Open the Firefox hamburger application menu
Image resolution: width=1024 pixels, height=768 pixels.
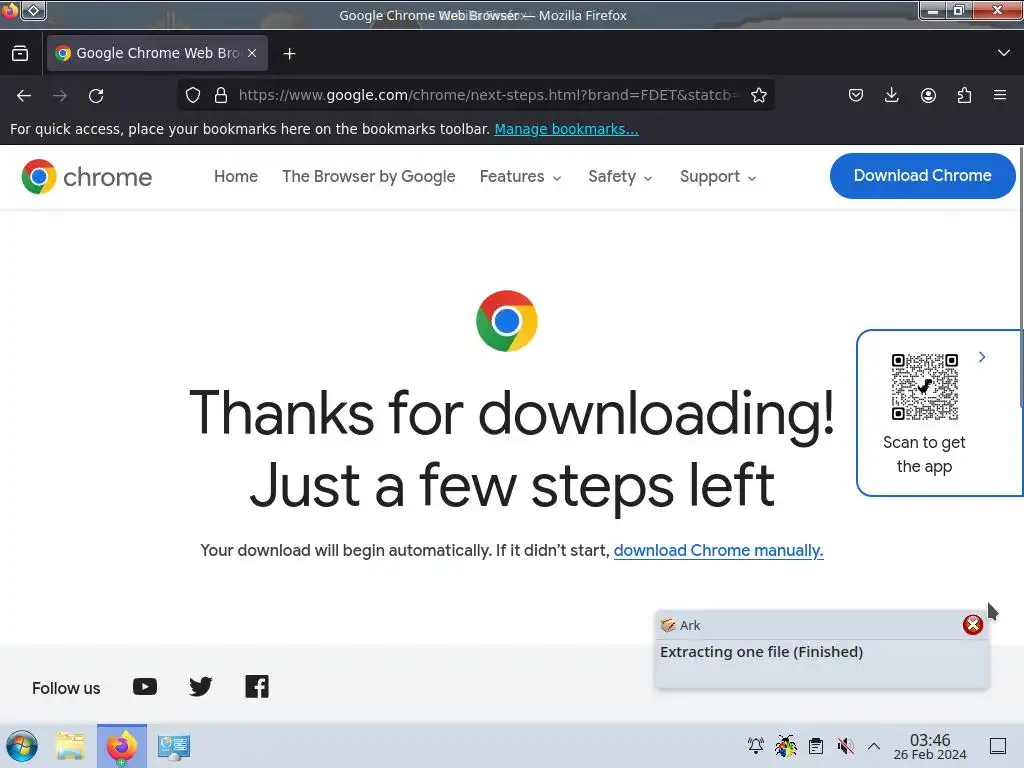1000,95
